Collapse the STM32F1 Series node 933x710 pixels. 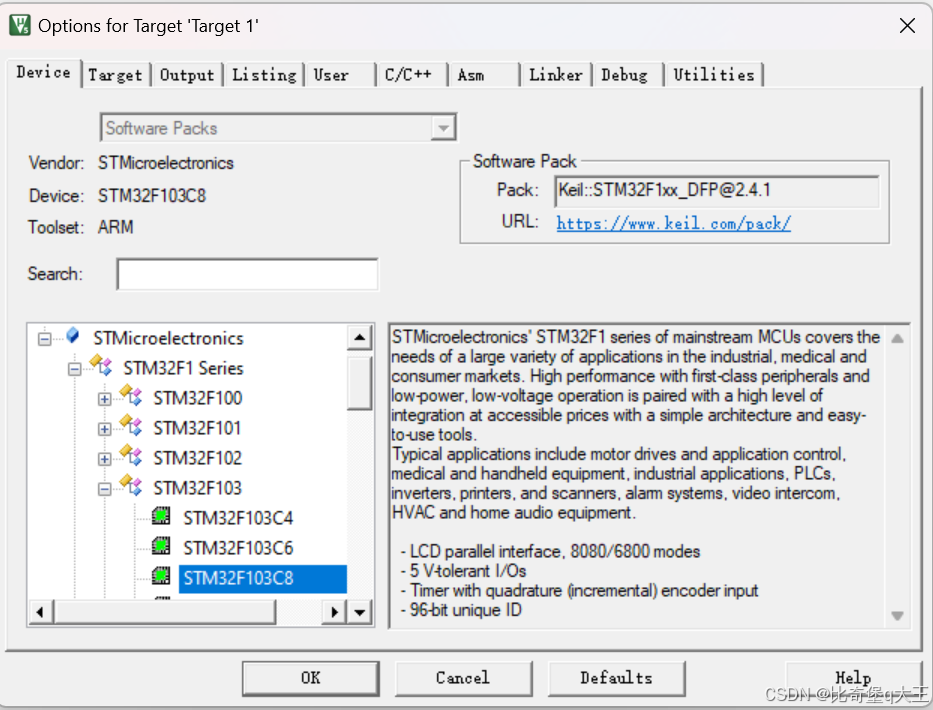click(74, 370)
